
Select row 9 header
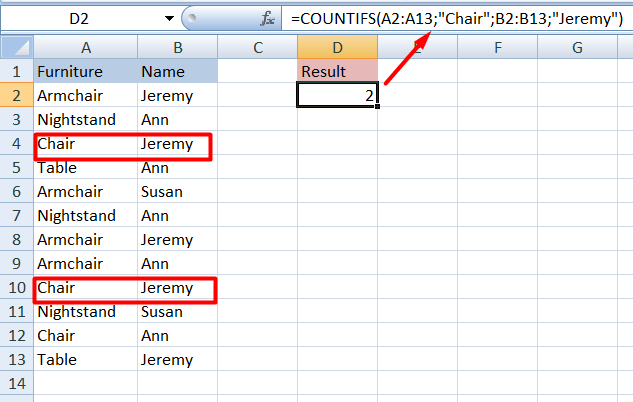pyautogui.click(x=17, y=264)
